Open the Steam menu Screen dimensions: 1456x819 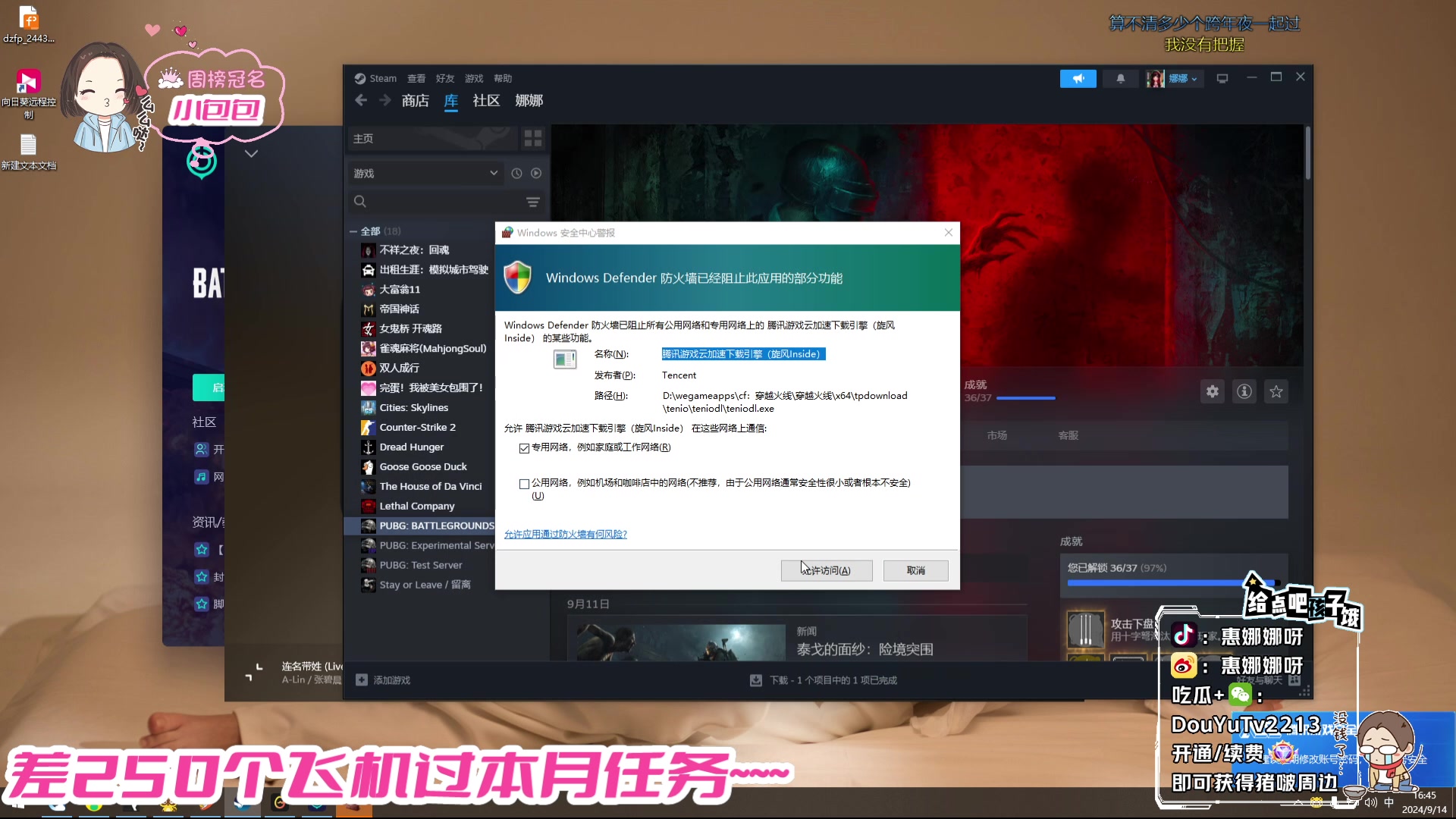pos(375,78)
